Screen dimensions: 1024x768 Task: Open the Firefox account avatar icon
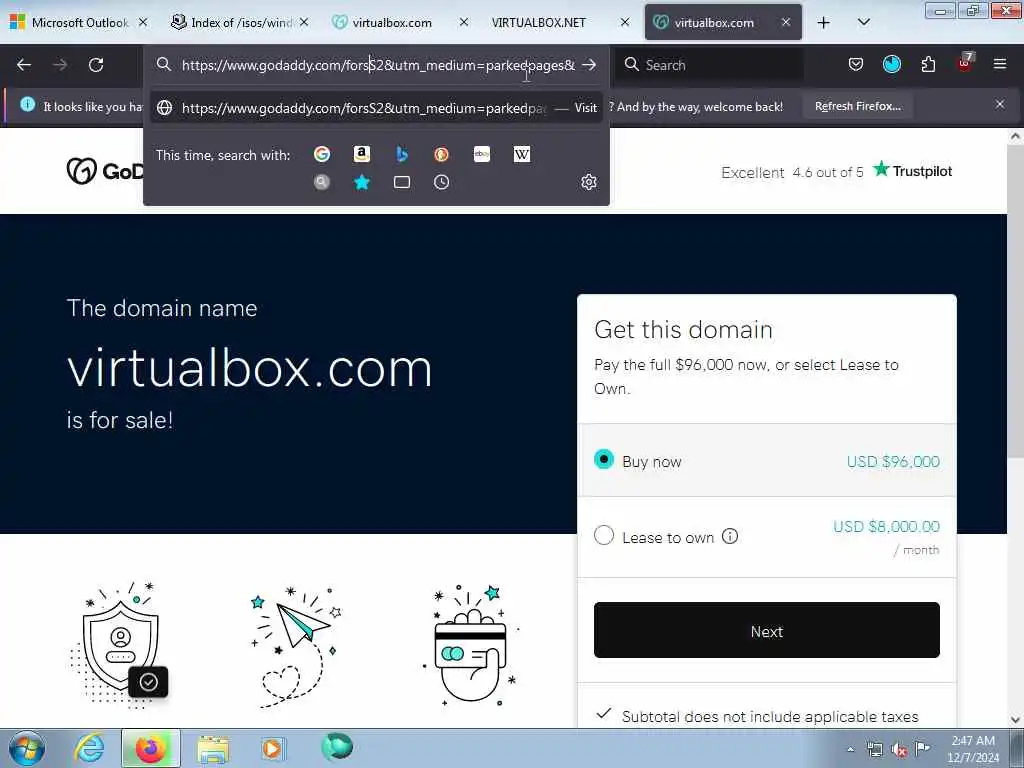(891, 64)
